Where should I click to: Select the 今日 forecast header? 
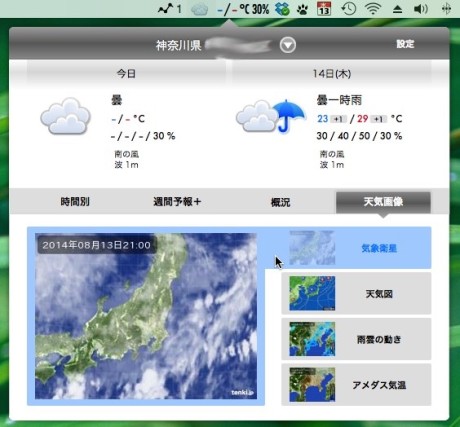[x=126, y=73]
